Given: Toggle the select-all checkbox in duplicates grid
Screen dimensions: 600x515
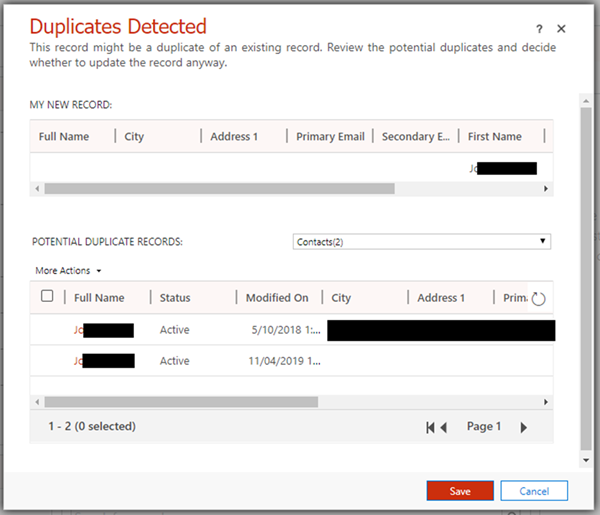Looking at the screenshot, I should pos(47,296).
